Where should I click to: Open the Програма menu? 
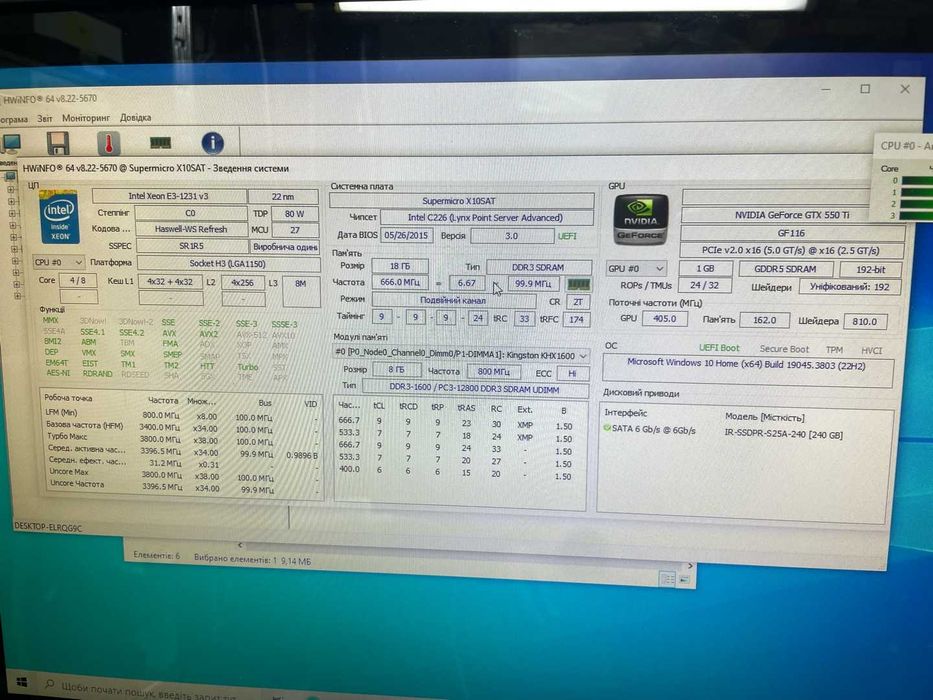(x=13, y=118)
